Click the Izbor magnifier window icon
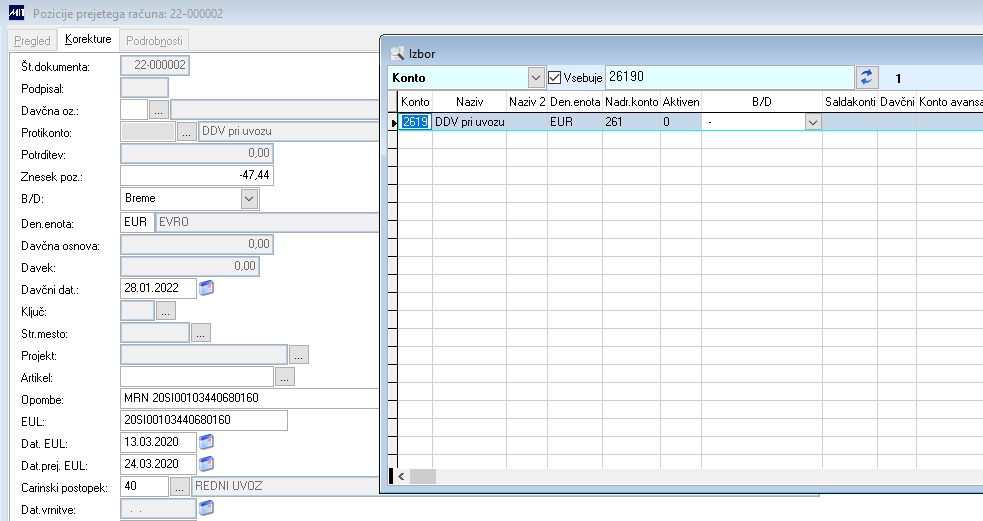This screenshot has height=521, width=983. point(397,53)
